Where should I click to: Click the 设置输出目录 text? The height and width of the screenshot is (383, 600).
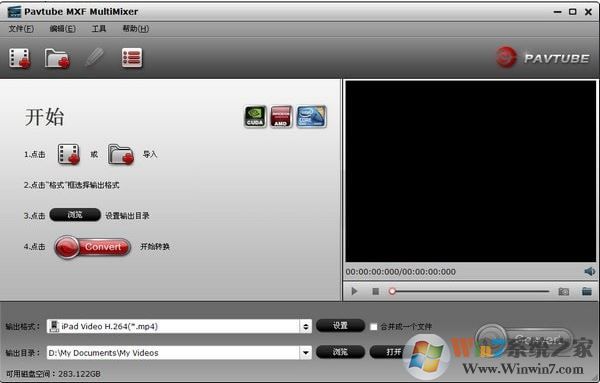click(x=127, y=216)
